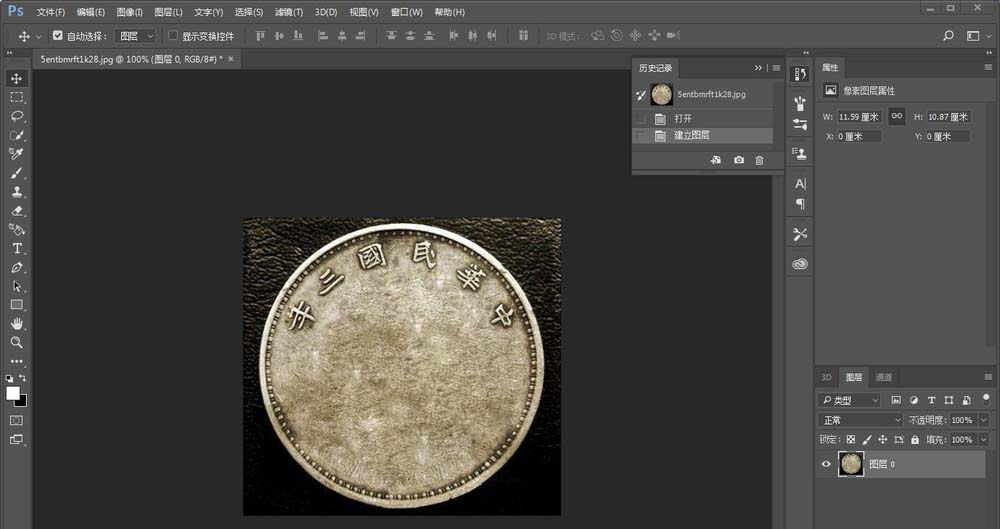Select the Brush tool
Viewport: 1000px width, 529px height.
click(17, 173)
